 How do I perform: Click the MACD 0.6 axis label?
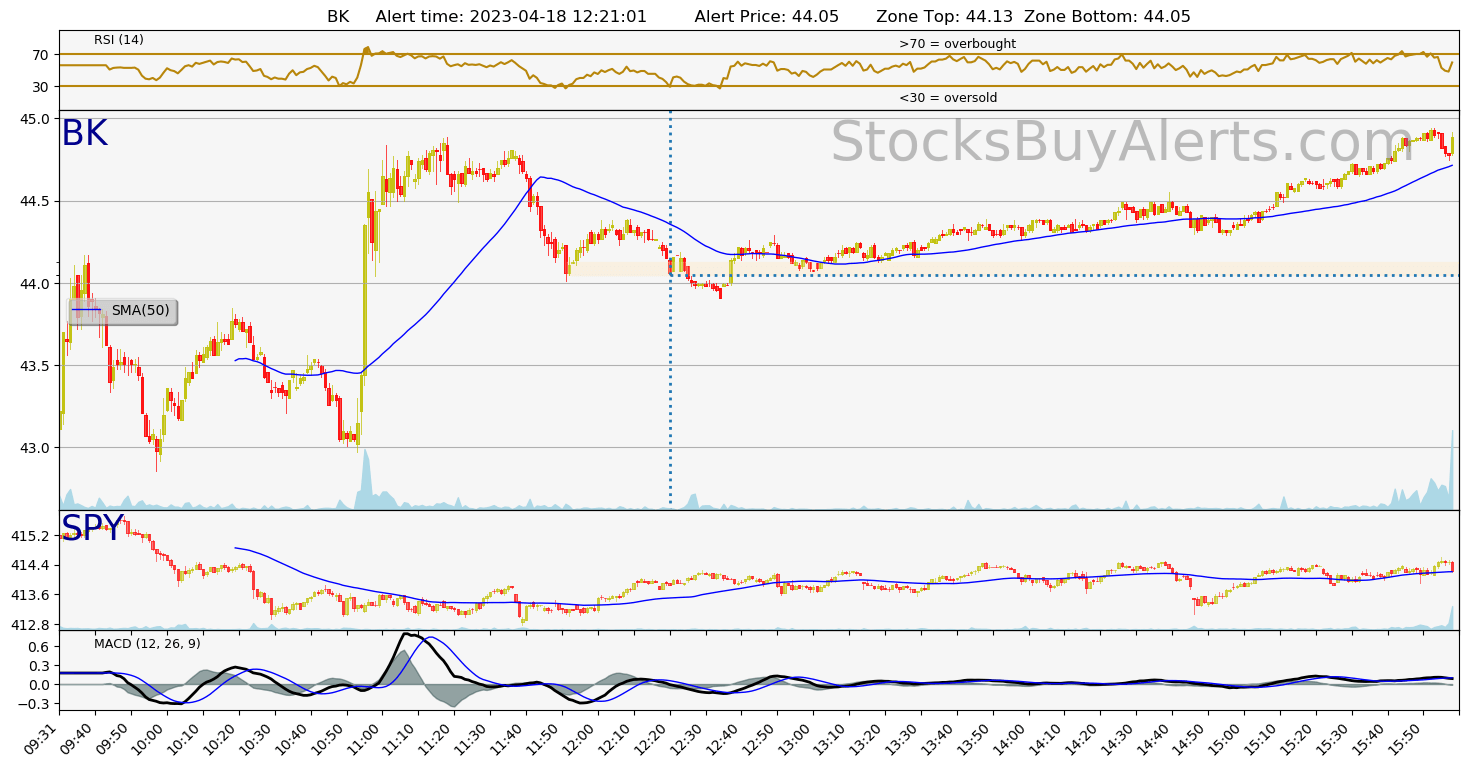click(x=39, y=647)
